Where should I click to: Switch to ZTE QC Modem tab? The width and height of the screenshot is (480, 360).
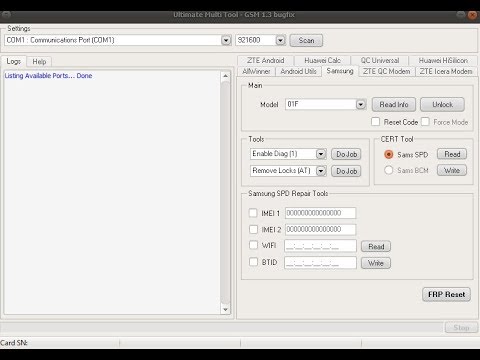click(x=387, y=71)
